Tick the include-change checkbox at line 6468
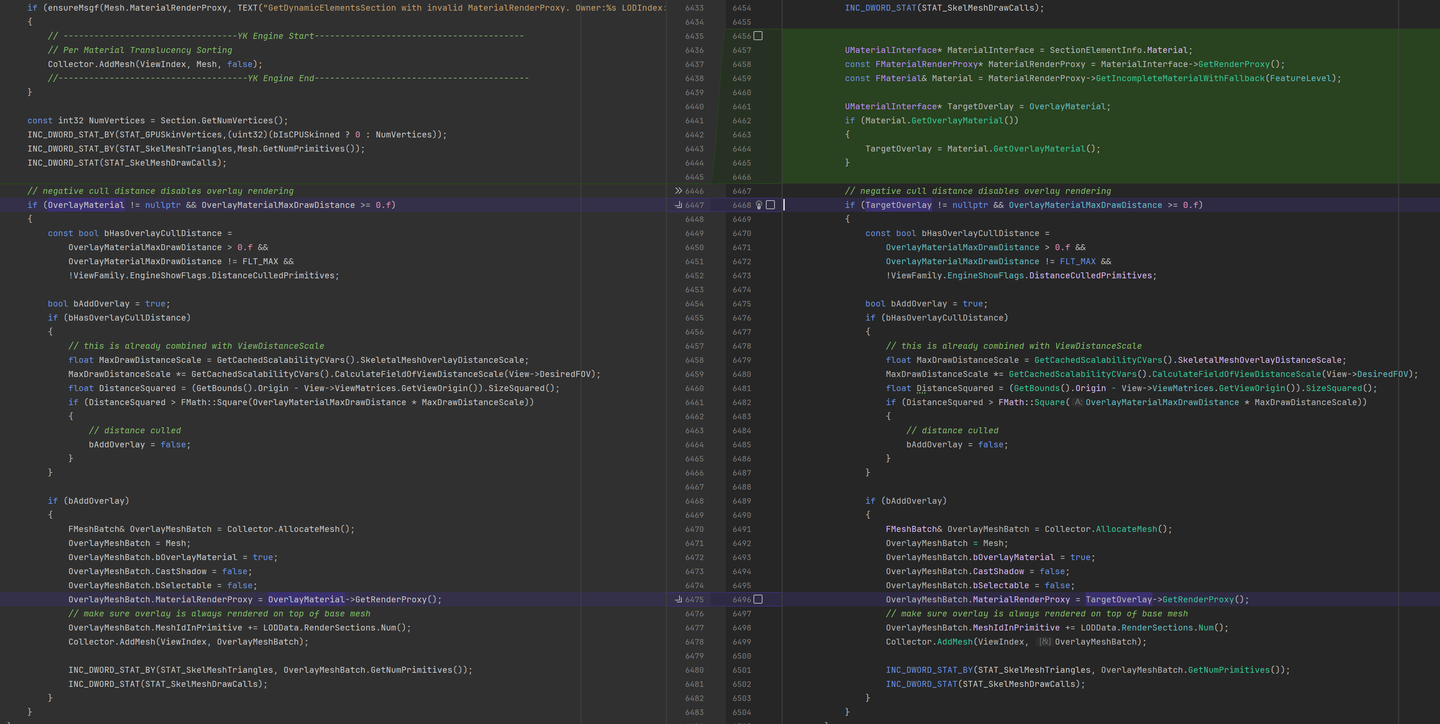This screenshot has width=1440, height=724. click(770, 205)
